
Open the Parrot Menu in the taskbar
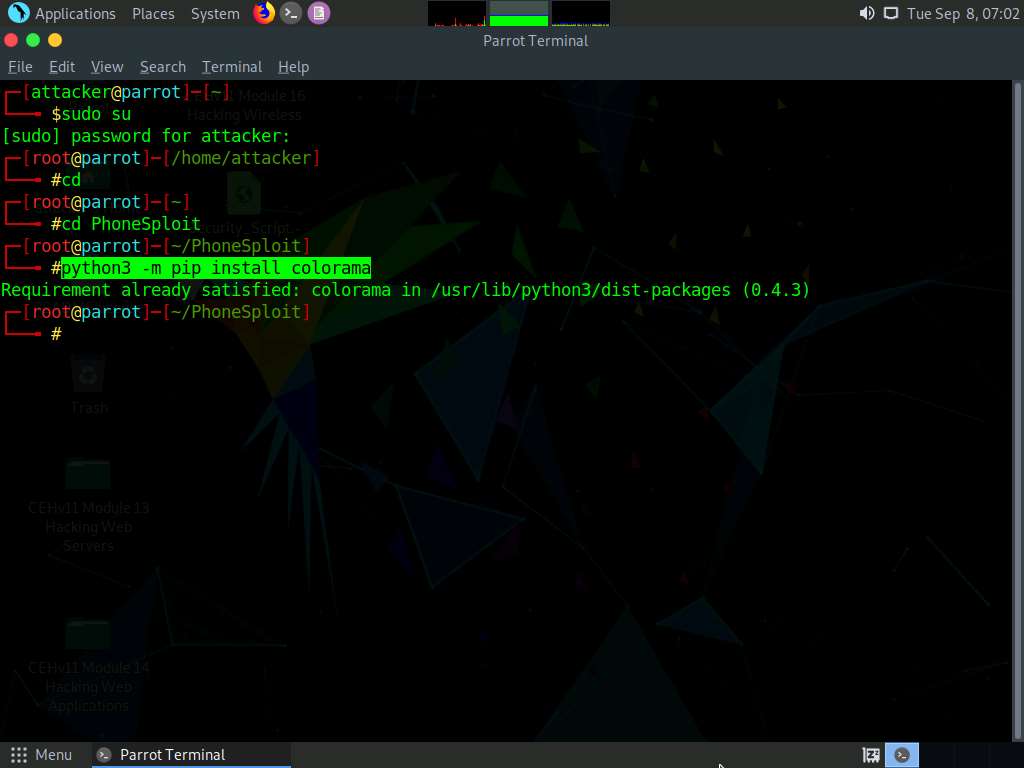[x=42, y=754]
